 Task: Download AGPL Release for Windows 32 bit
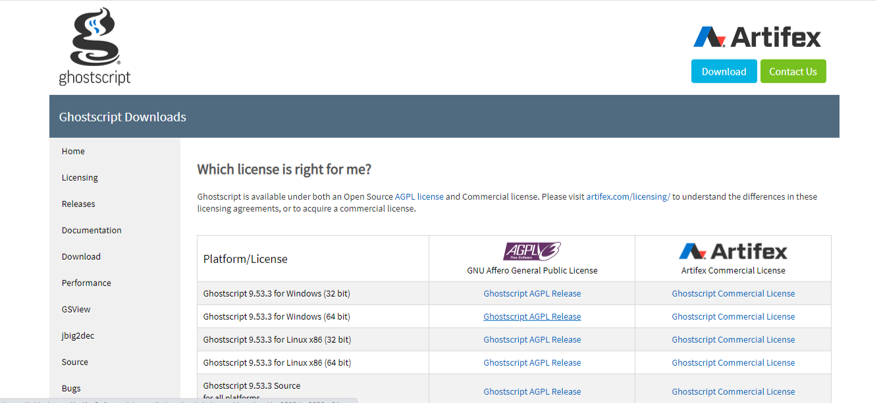[532, 293]
